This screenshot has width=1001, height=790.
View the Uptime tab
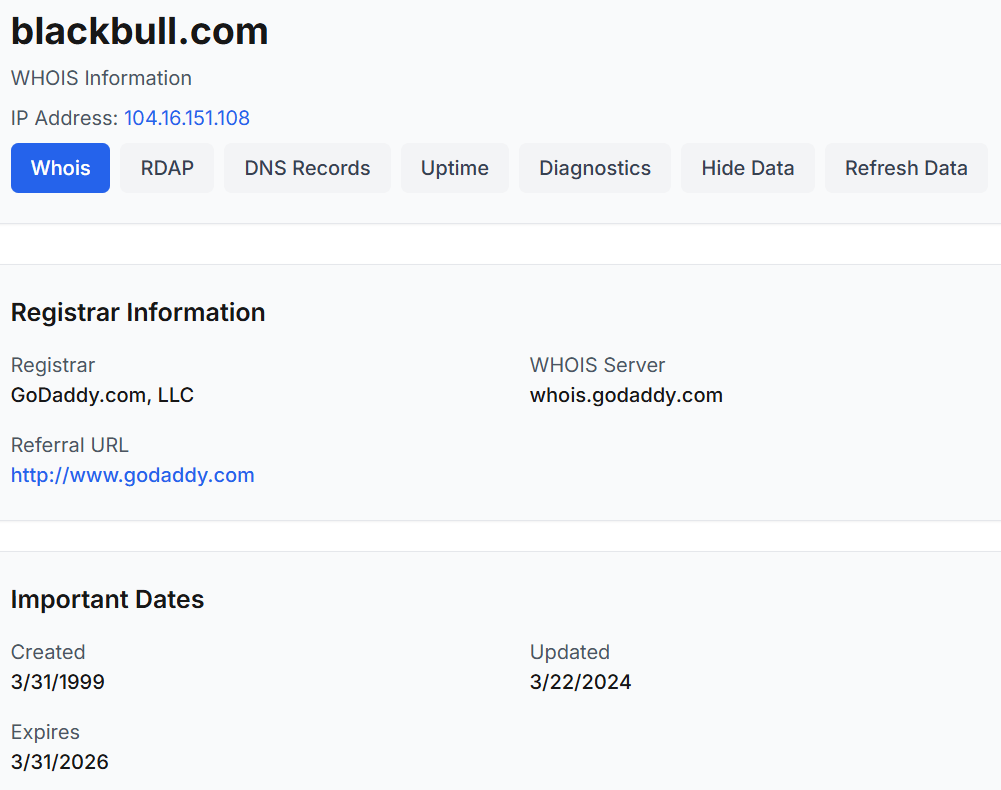click(x=455, y=168)
